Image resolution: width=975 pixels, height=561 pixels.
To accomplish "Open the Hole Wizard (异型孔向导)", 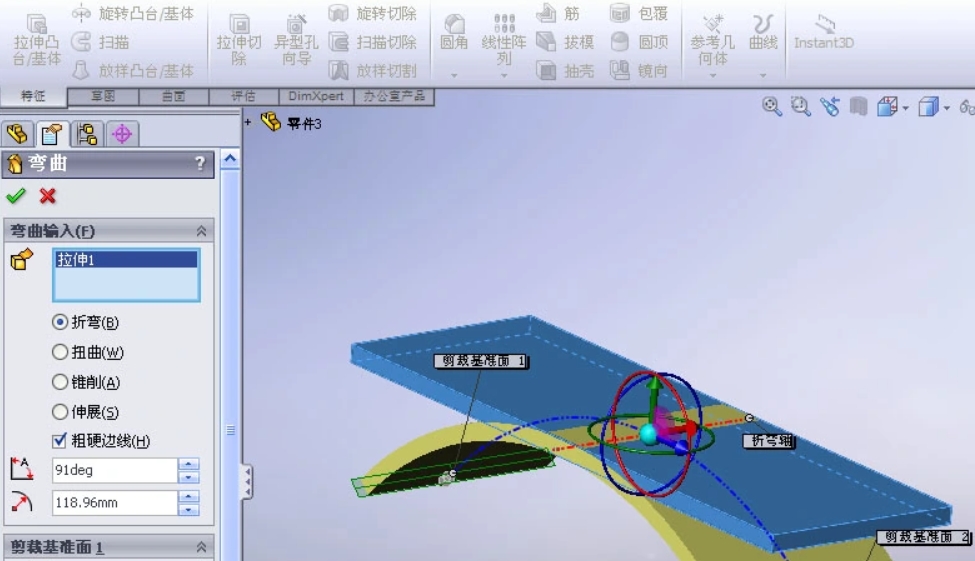I will click(296, 40).
